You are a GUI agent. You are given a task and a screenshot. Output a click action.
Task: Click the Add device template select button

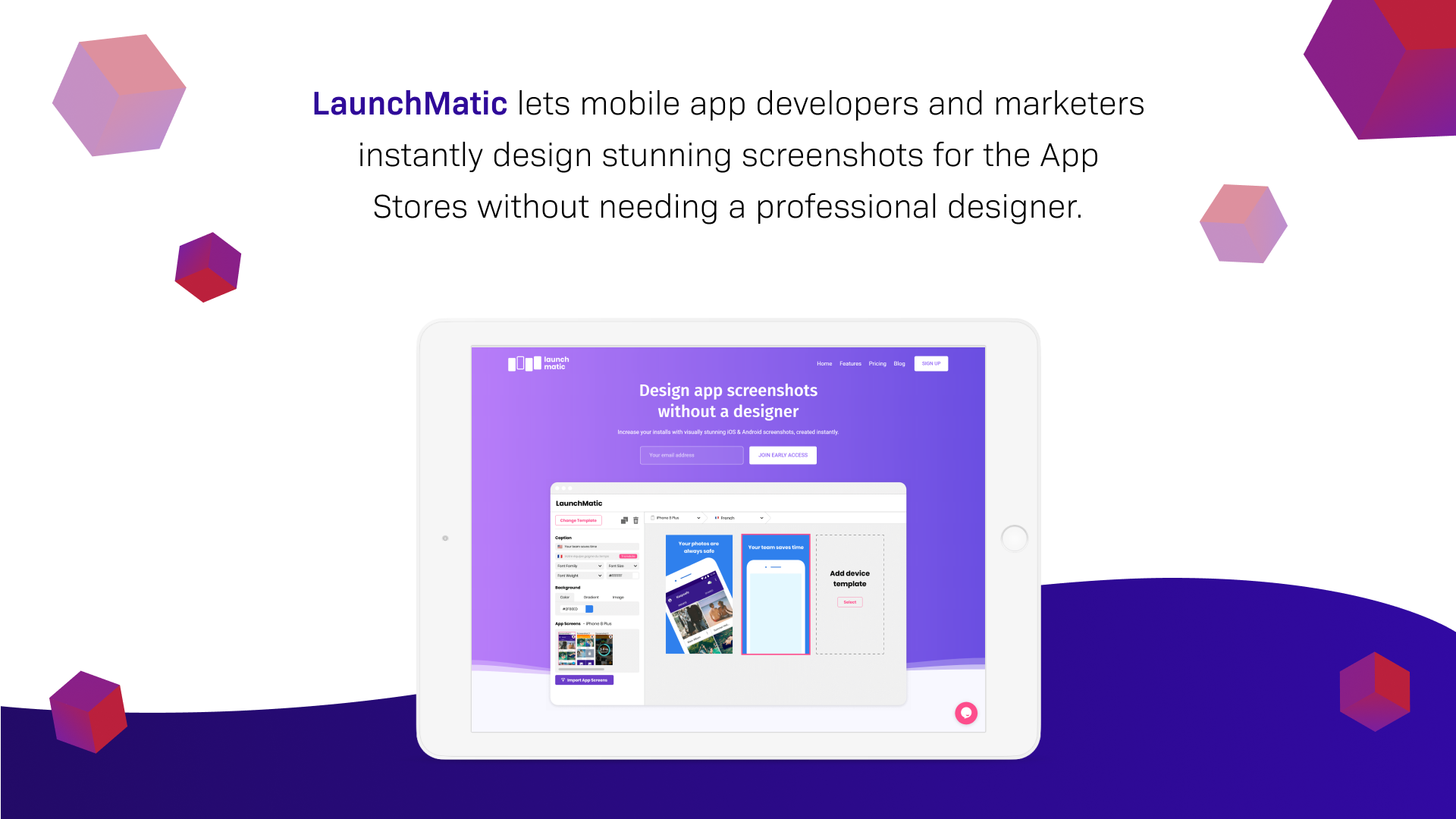click(x=849, y=602)
